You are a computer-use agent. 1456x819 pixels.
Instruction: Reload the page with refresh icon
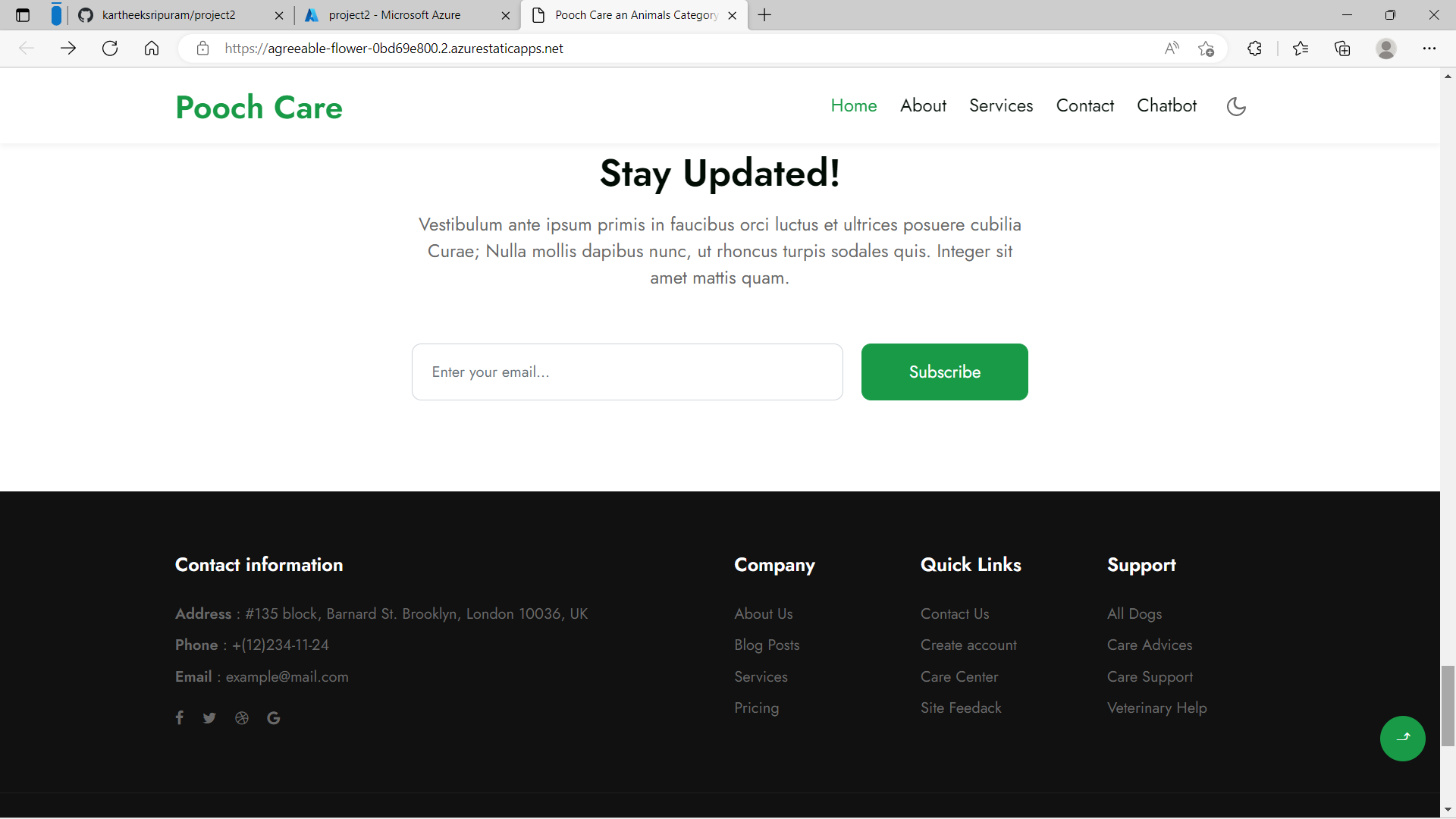tap(110, 49)
